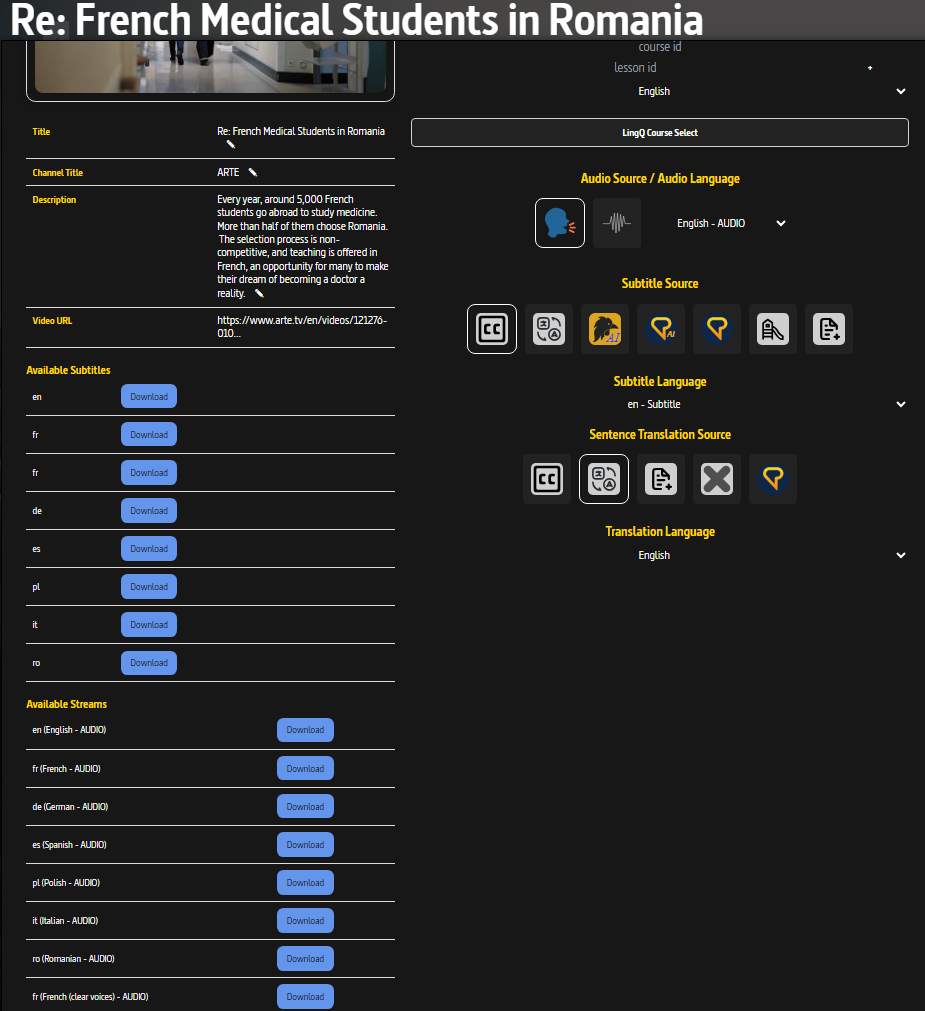Image resolution: width=925 pixels, height=1011 pixels.
Task: Select the playground slide subtitle source icon
Action: tap(773, 329)
